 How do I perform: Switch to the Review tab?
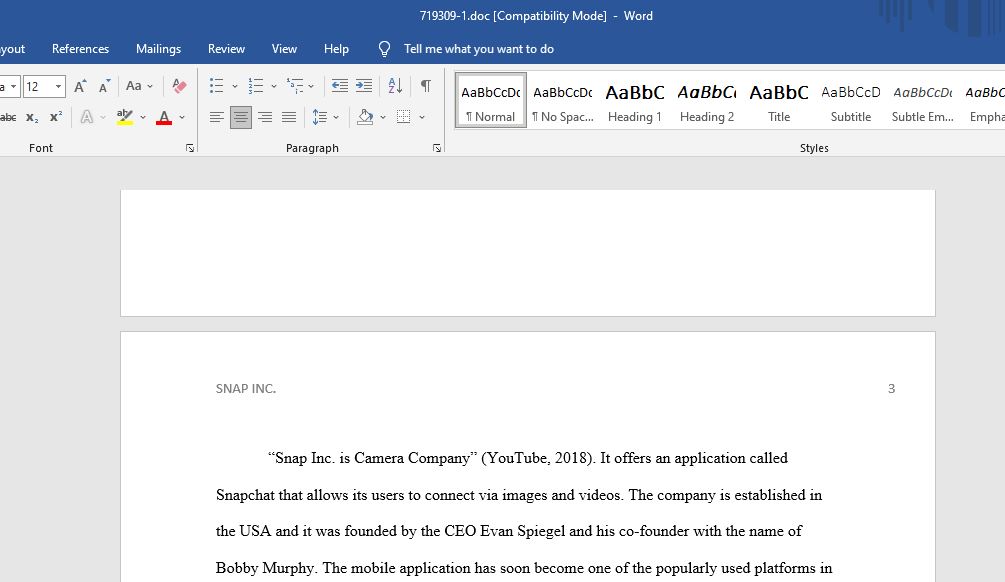click(226, 49)
